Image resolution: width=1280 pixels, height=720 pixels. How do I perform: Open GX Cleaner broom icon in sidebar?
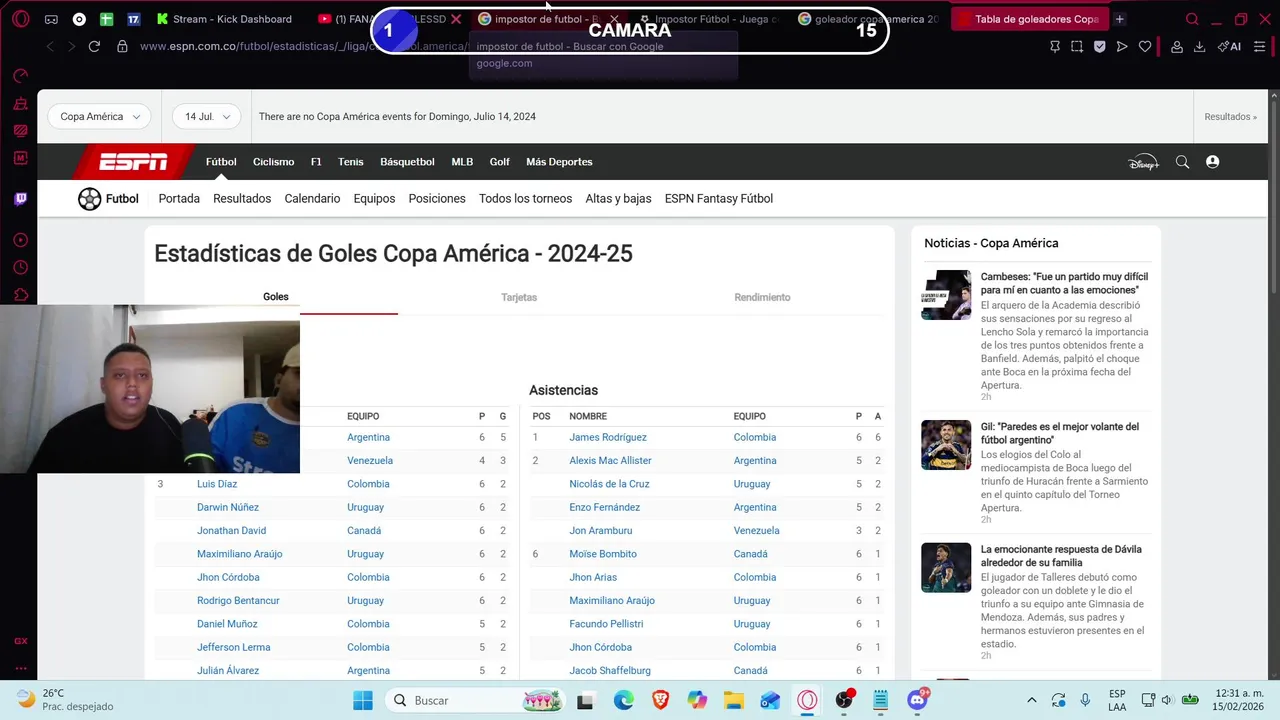(20, 103)
